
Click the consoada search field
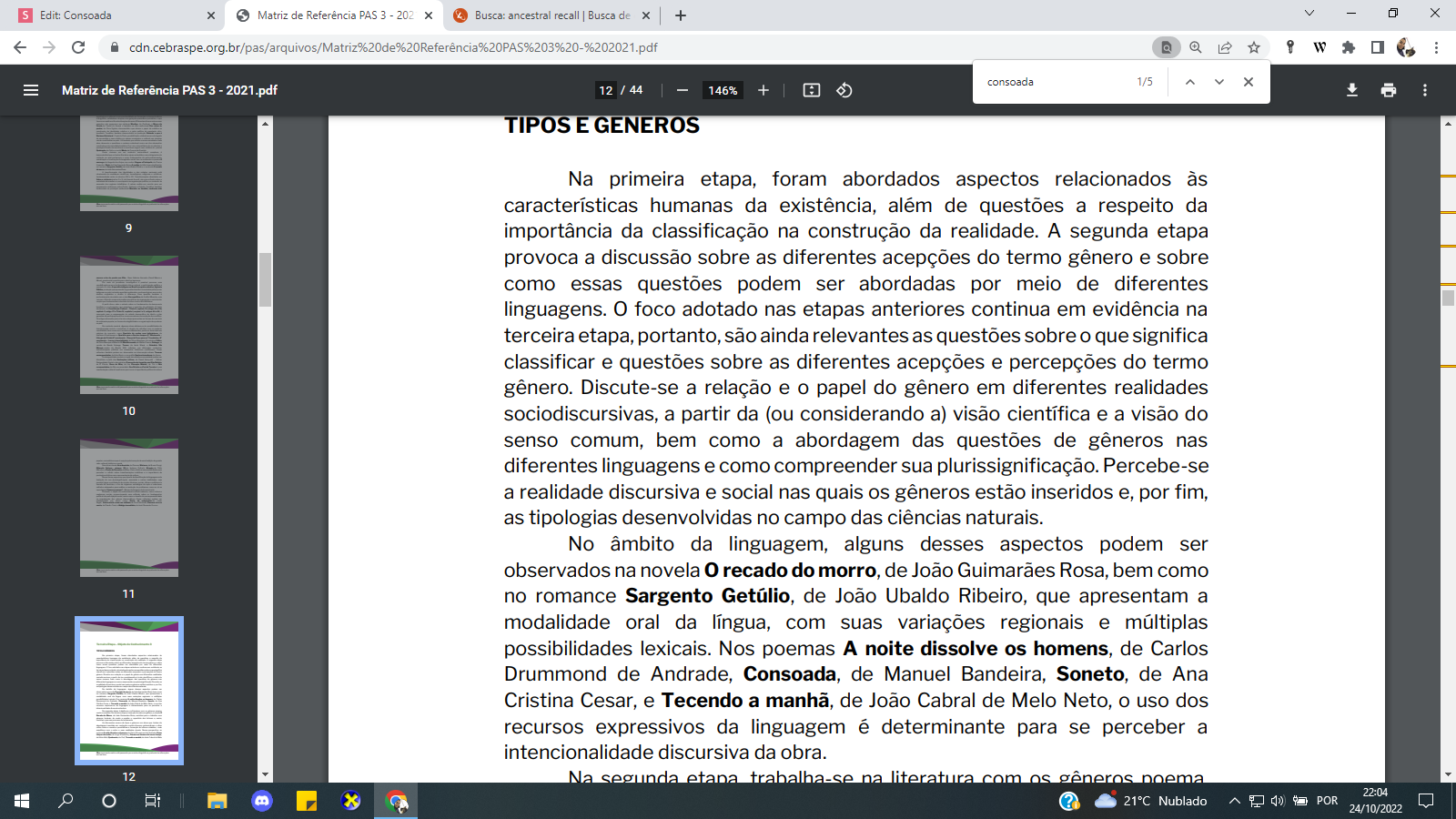(1056, 82)
